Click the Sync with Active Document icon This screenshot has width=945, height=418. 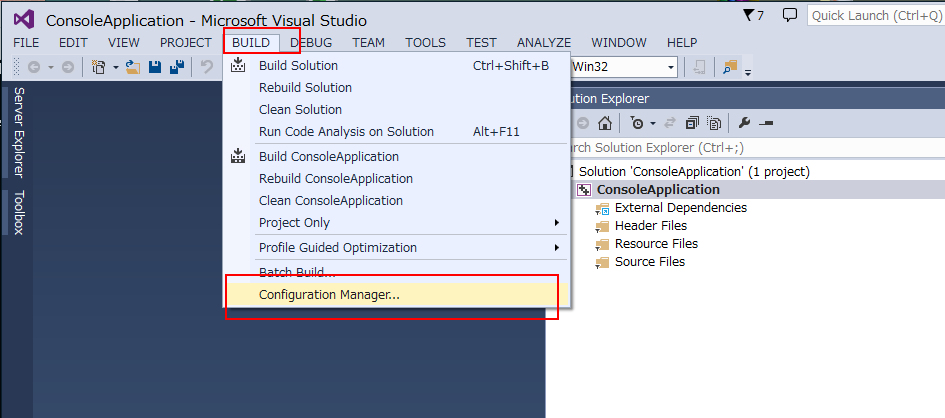(670, 123)
